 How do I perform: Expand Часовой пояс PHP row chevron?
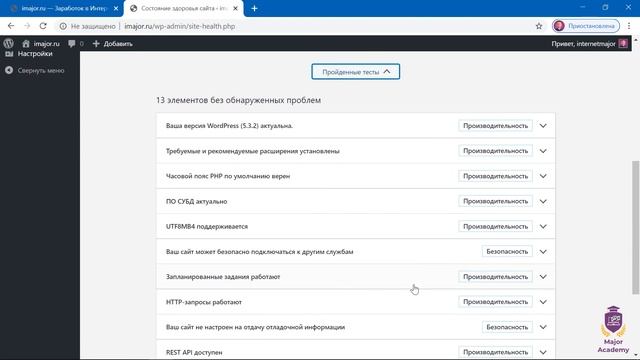[x=543, y=176]
